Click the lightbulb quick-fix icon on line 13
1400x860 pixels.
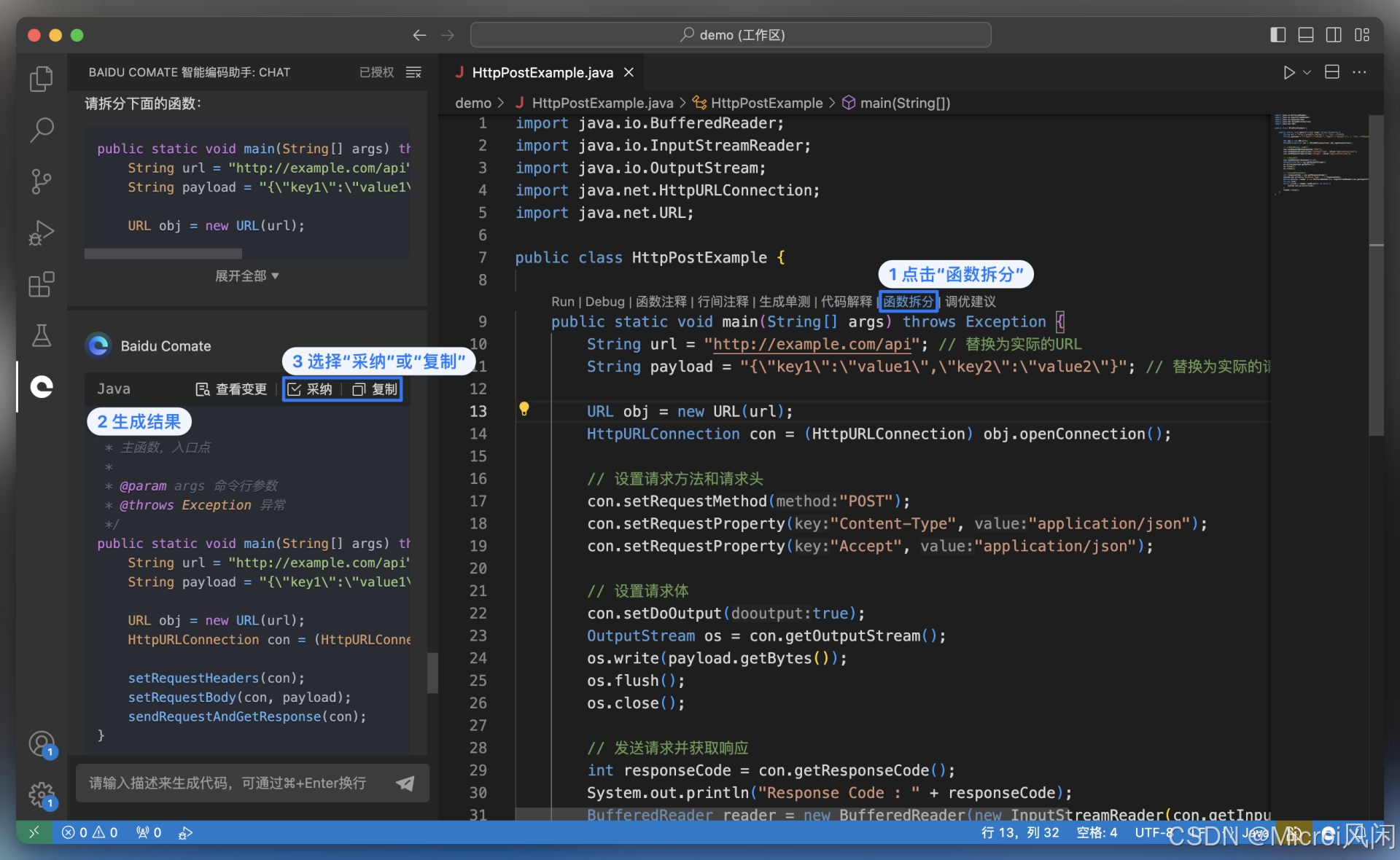[x=524, y=409]
